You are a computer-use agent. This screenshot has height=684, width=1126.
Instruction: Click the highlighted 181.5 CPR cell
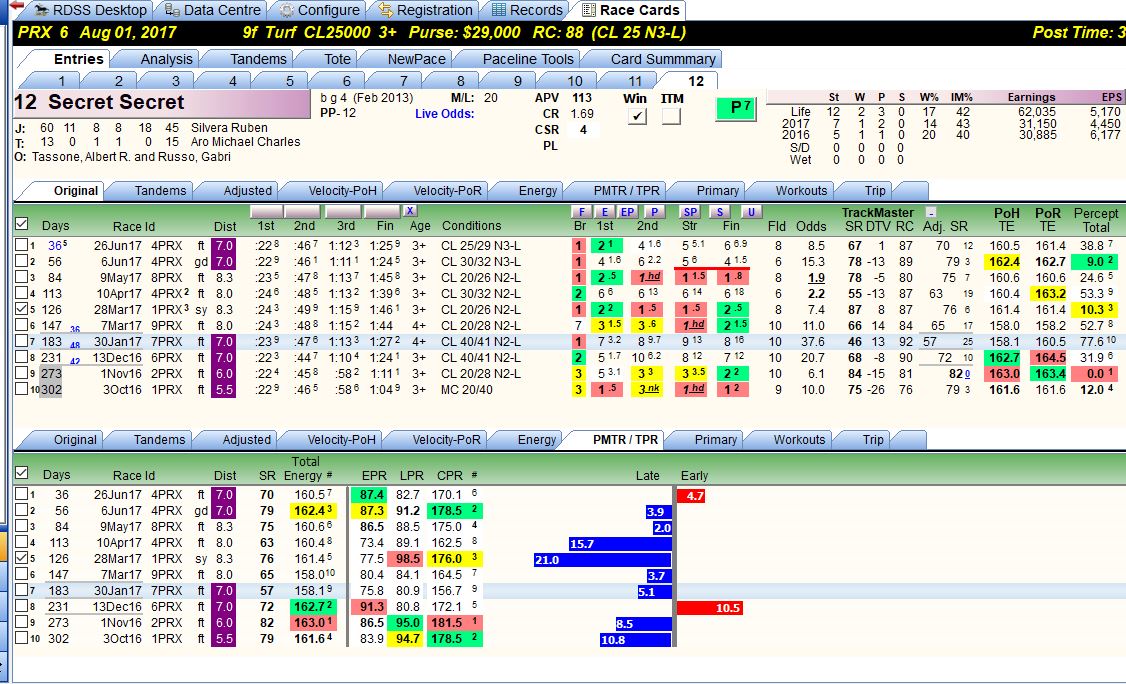(455, 622)
